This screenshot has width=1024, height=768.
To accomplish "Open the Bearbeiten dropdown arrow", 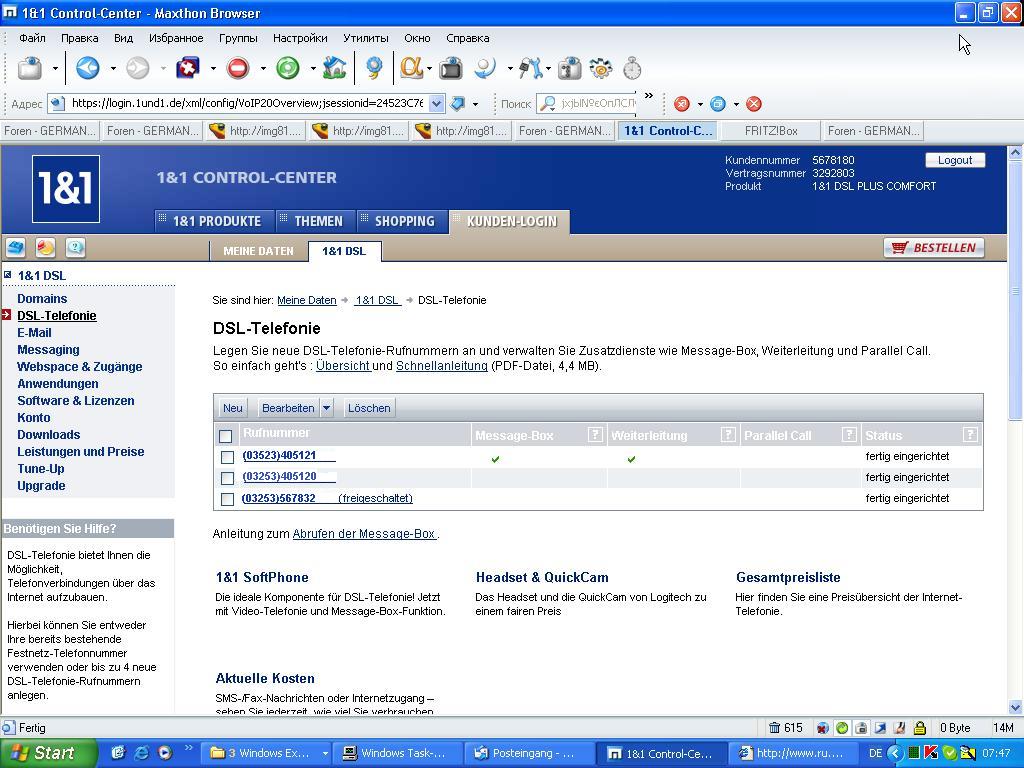I will (x=327, y=408).
